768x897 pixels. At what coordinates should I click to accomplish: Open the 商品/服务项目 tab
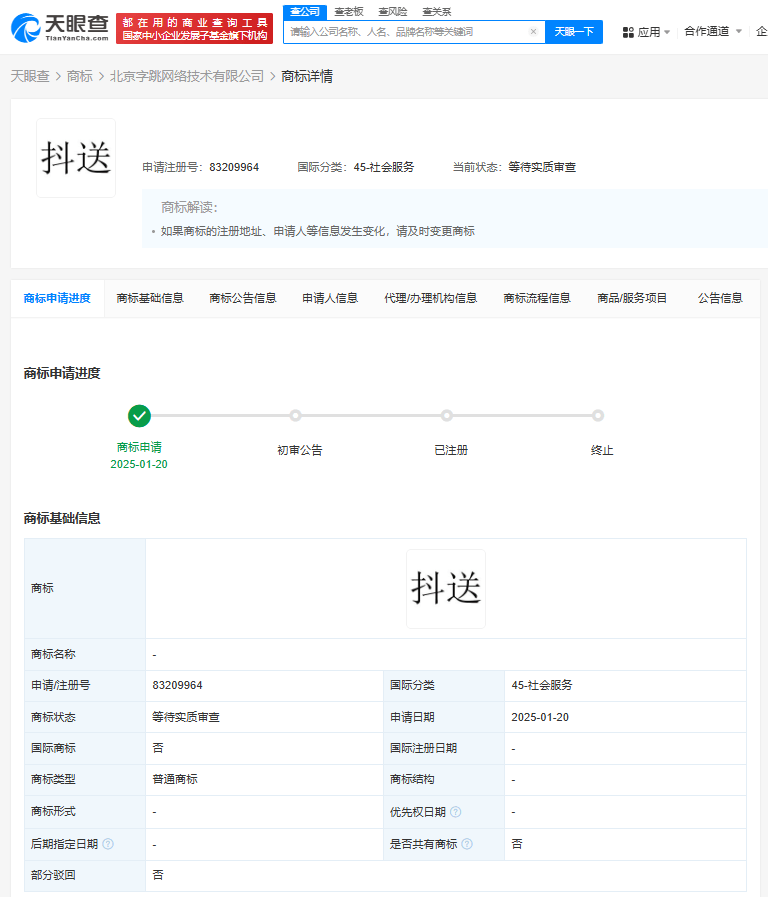(x=632, y=298)
